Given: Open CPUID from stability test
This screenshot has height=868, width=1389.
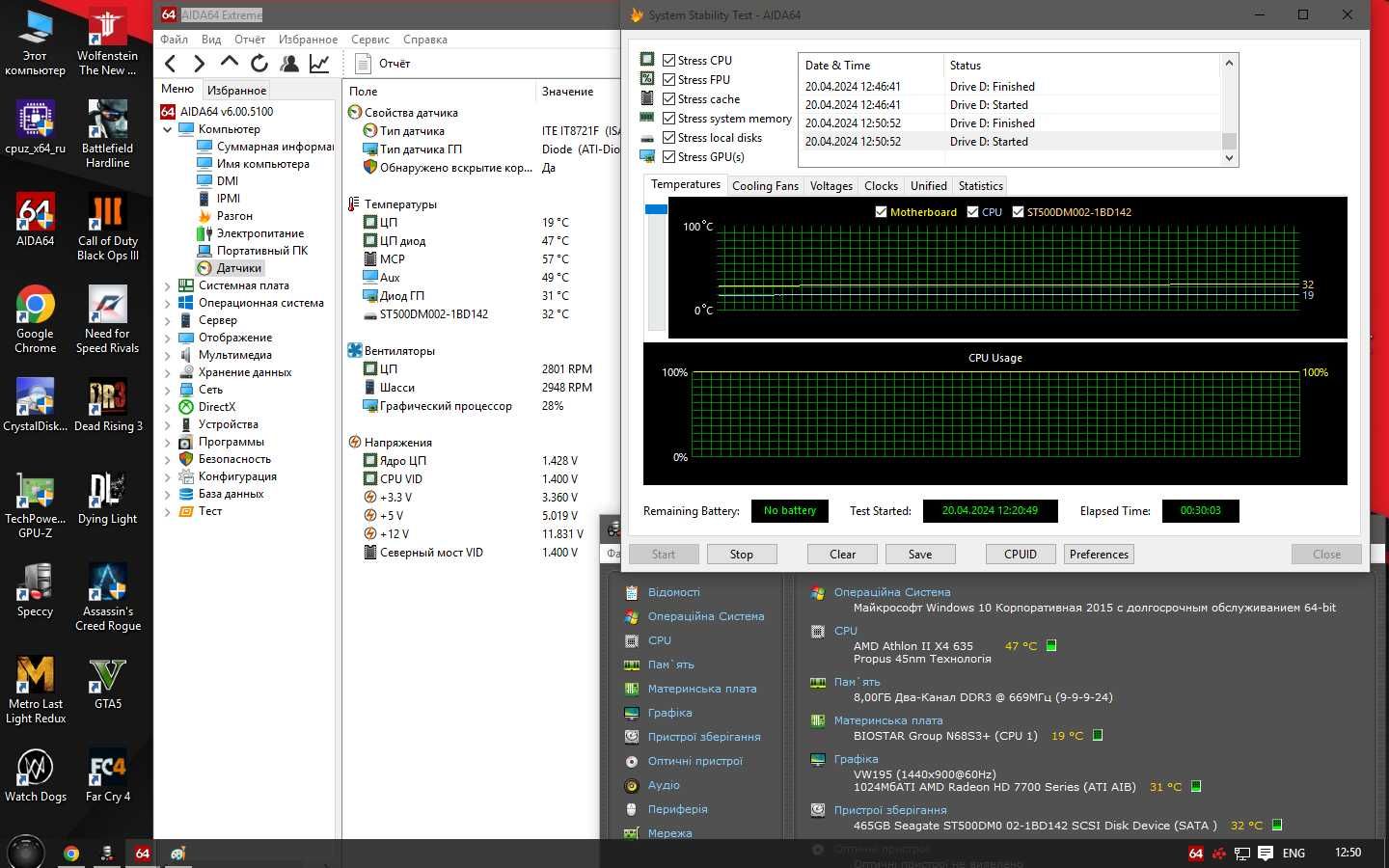Looking at the screenshot, I should [x=1021, y=555].
